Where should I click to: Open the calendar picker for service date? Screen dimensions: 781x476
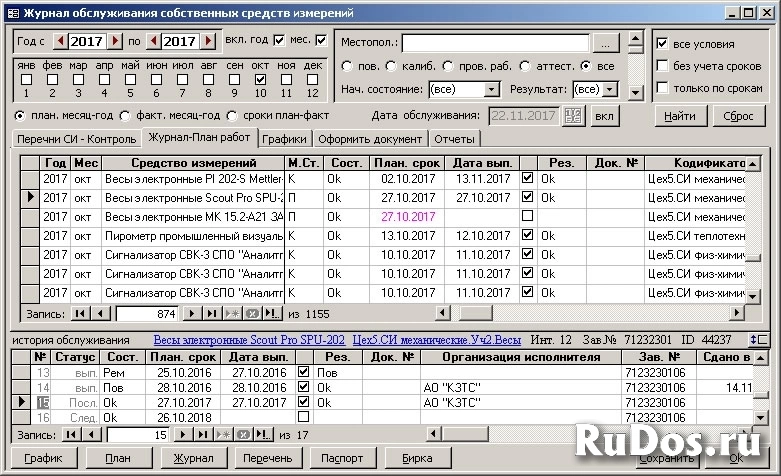click(x=573, y=116)
